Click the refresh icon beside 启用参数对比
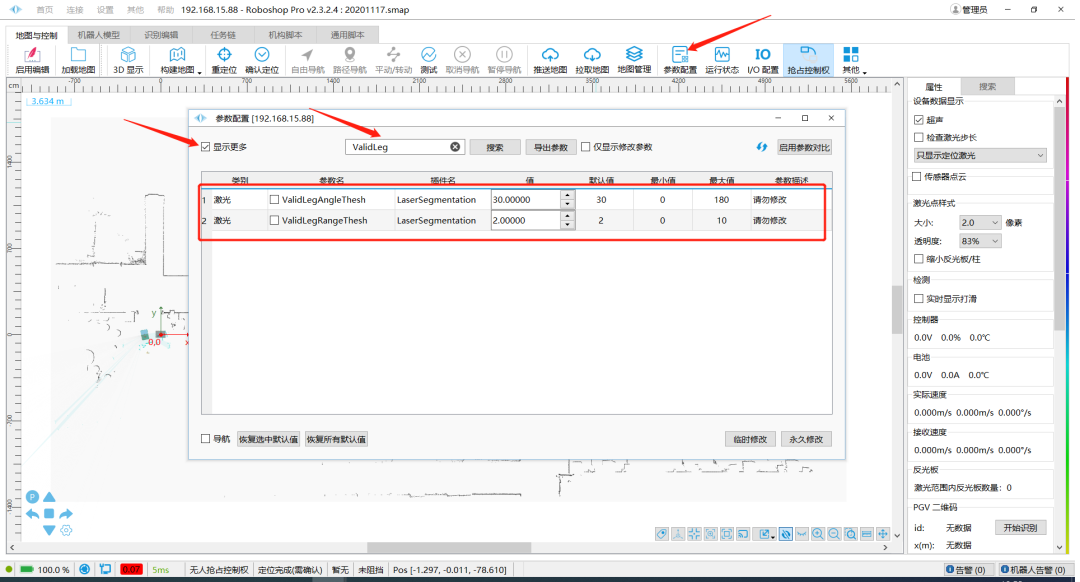 (x=761, y=147)
